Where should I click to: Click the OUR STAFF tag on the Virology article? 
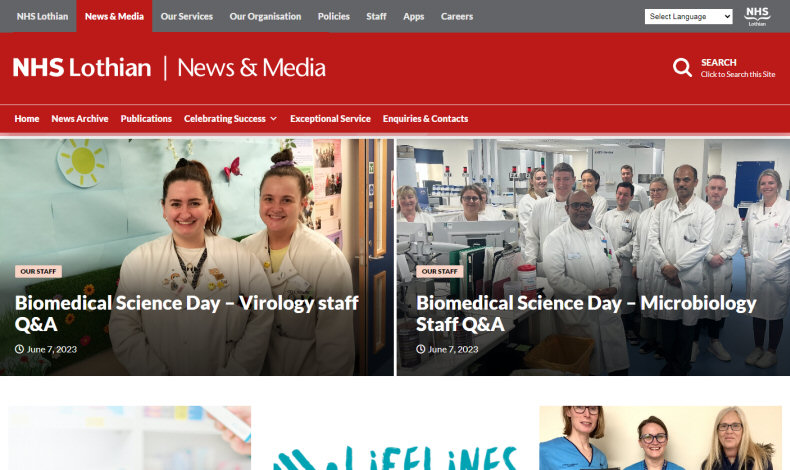click(38, 272)
